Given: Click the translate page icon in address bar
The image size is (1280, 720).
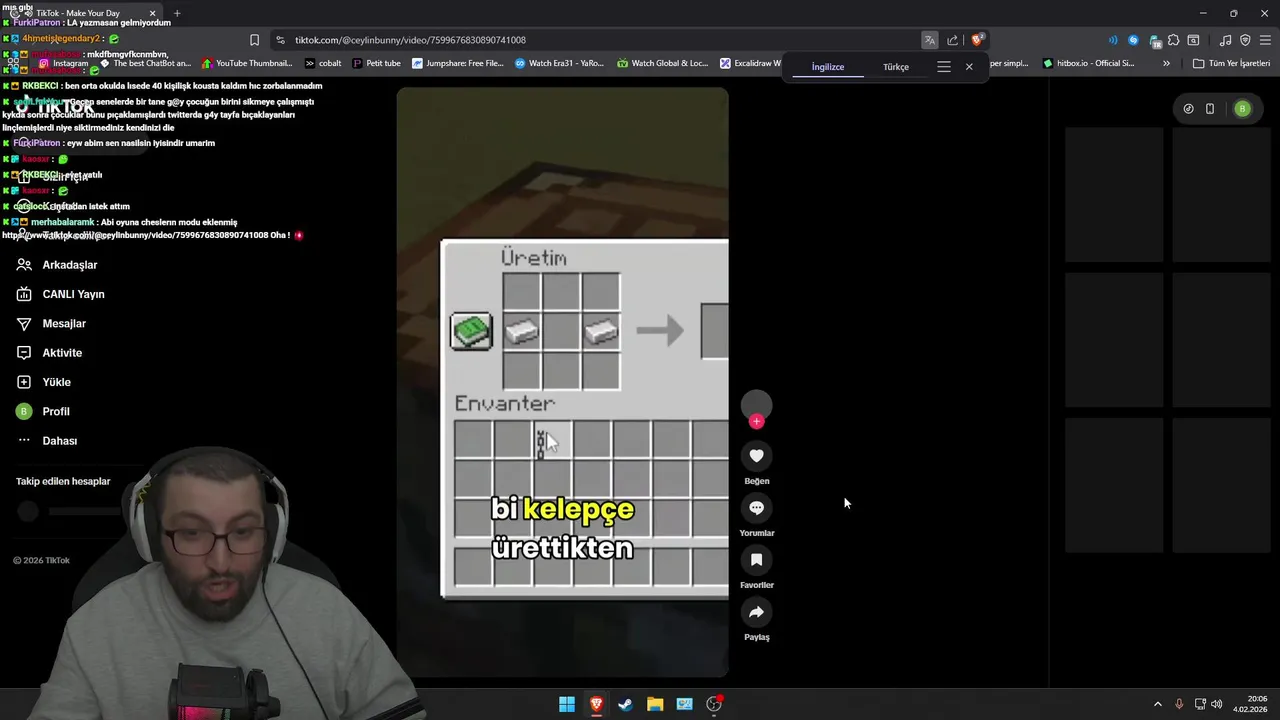Looking at the screenshot, I should tap(930, 40).
